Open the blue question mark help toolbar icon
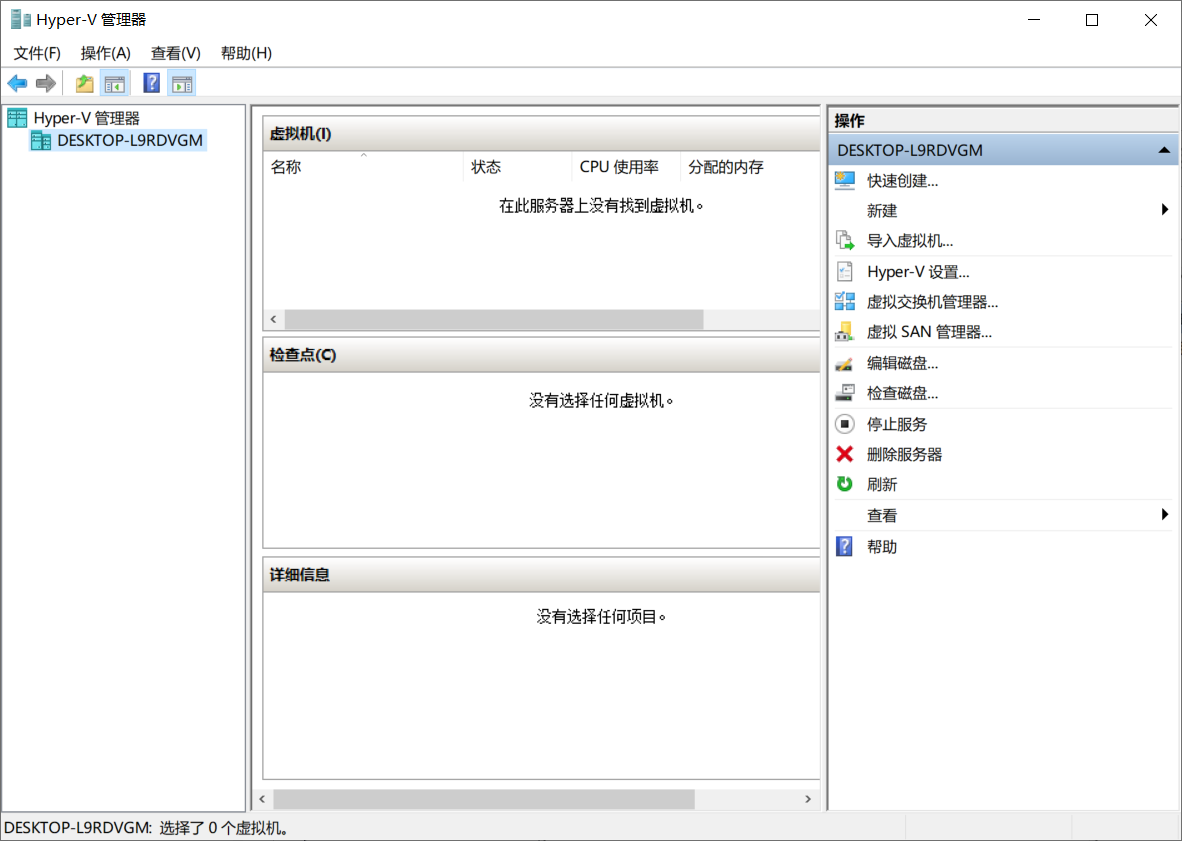 (152, 84)
